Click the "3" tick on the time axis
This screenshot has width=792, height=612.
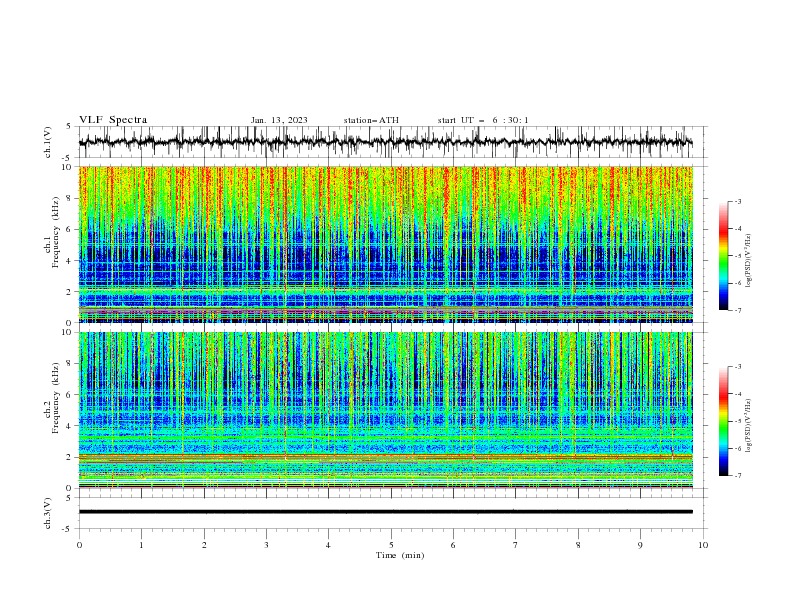(x=266, y=545)
